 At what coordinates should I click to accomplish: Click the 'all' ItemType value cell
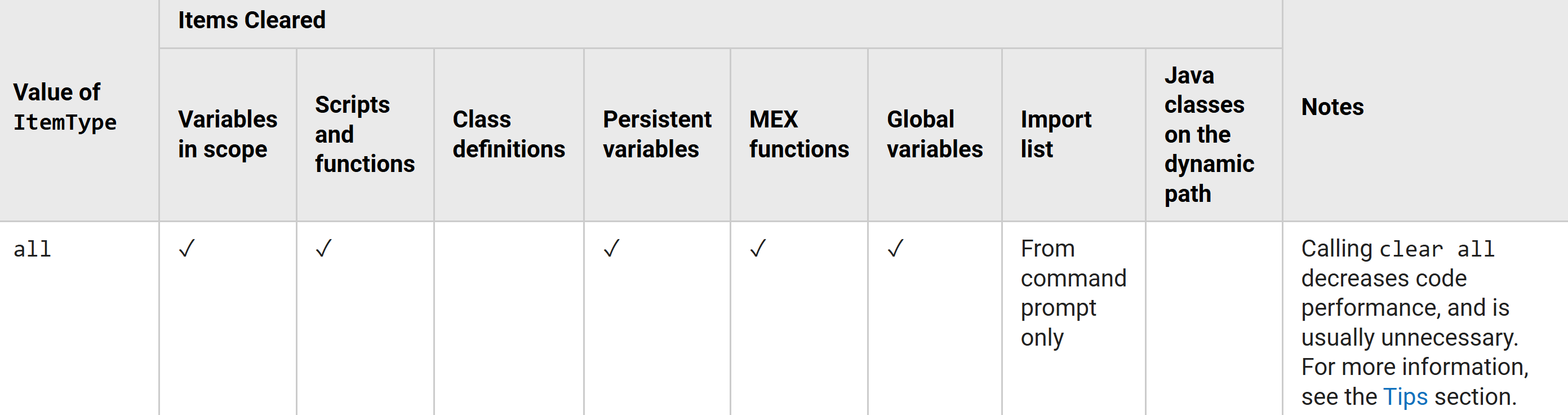tap(32, 249)
